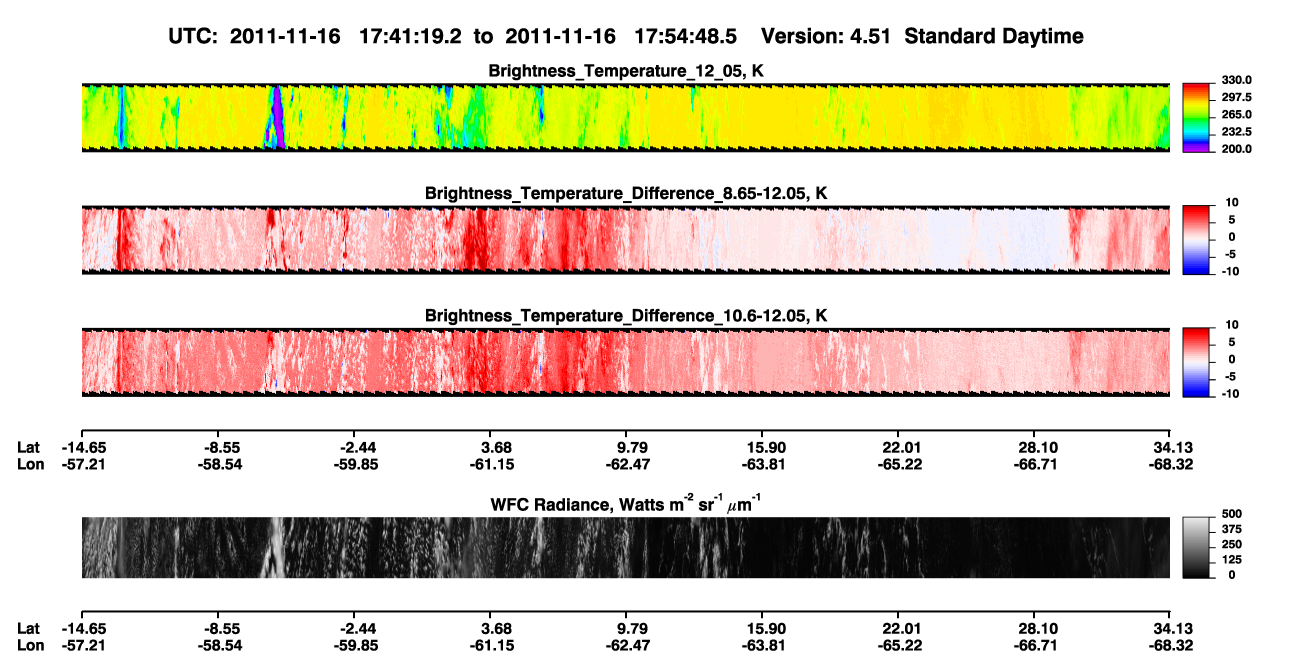Click the '125' label on WFC color bar

[x=1231, y=560]
